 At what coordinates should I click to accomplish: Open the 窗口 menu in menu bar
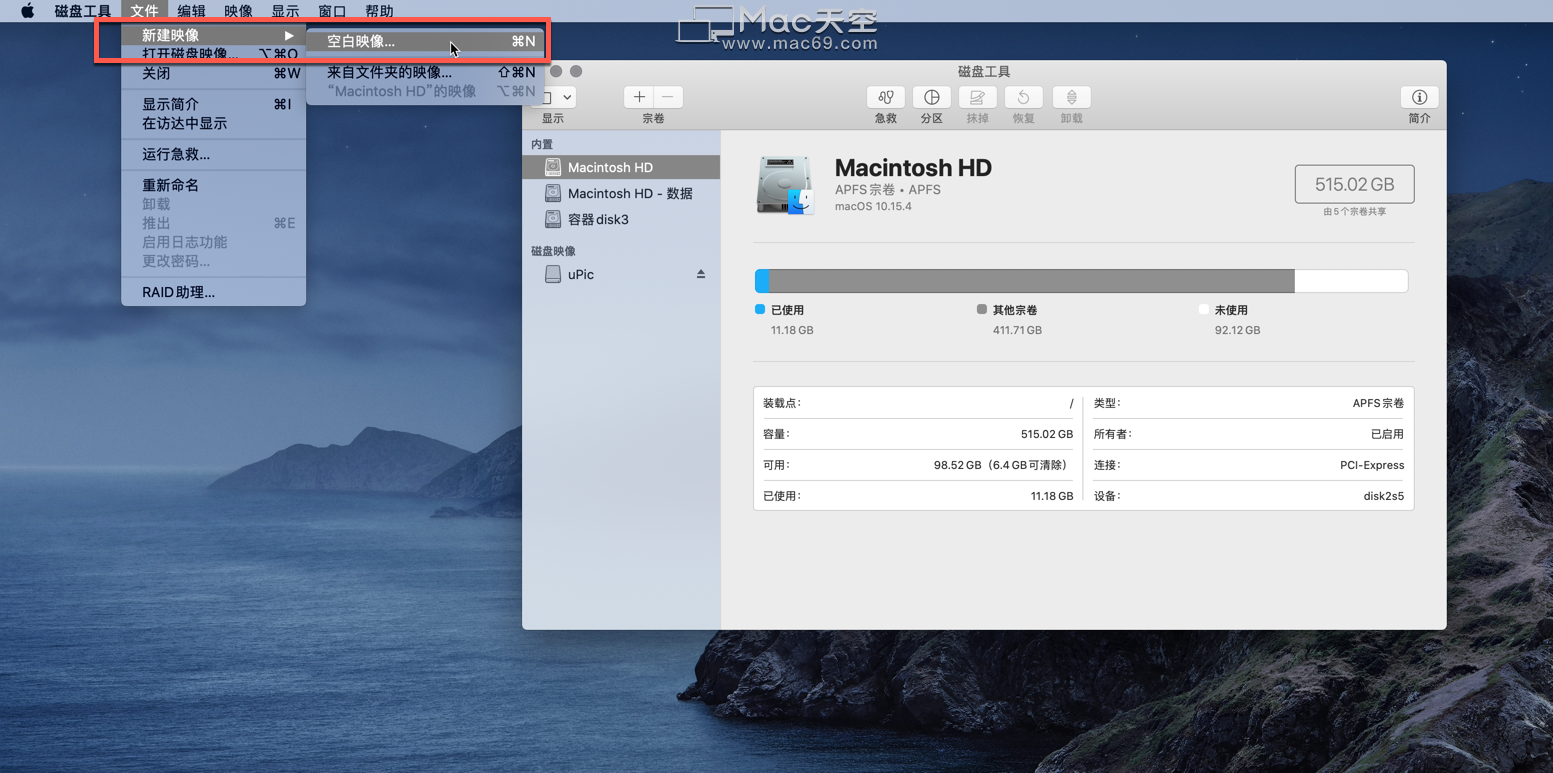[332, 11]
